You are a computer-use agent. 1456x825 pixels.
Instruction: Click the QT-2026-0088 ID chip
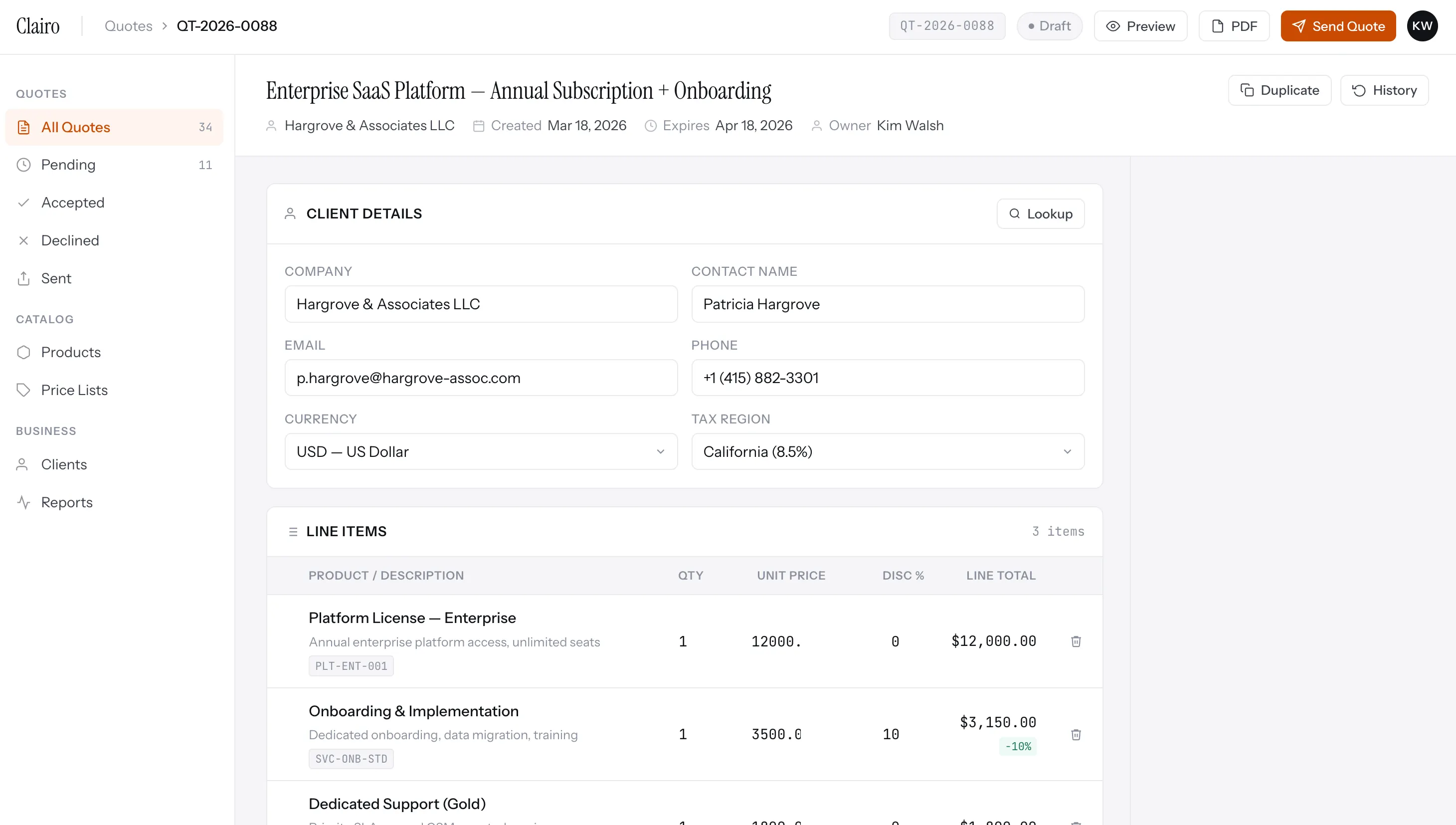[x=947, y=26]
